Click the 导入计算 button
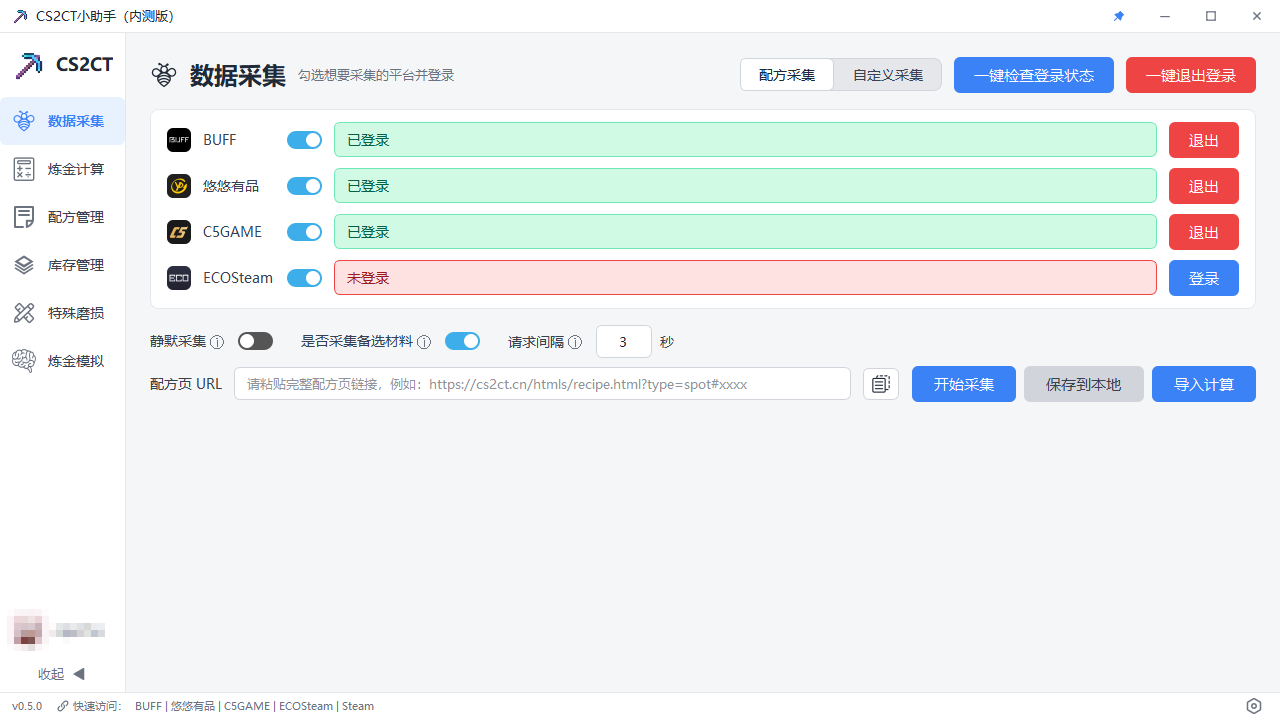This screenshot has width=1280, height=720. (x=1204, y=384)
